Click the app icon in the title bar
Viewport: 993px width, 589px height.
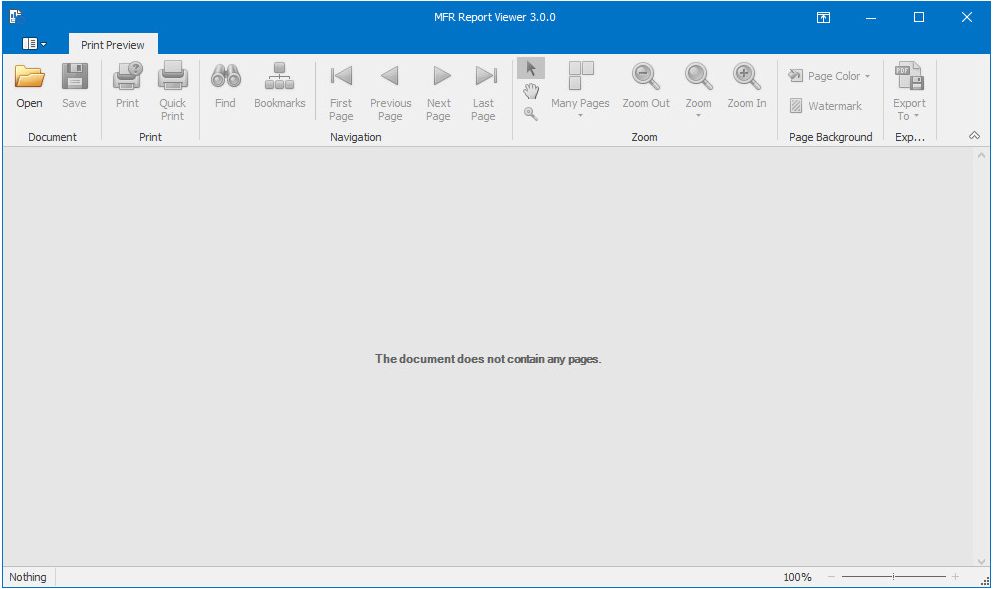tap(16, 17)
